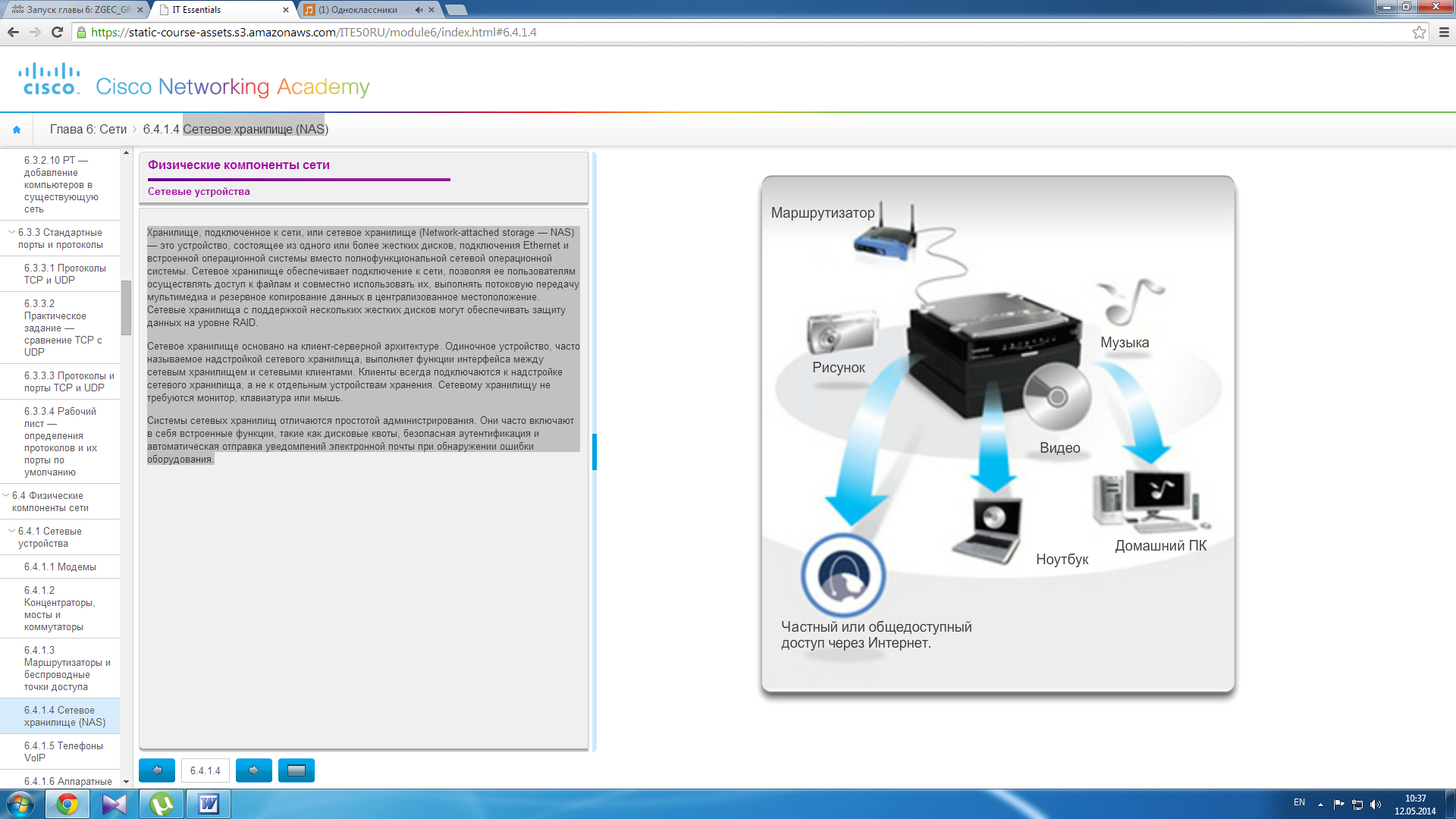The width and height of the screenshot is (1456, 819).
Task: Open 6.3.3.4 Рабочий лист
Action: (61, 441)
